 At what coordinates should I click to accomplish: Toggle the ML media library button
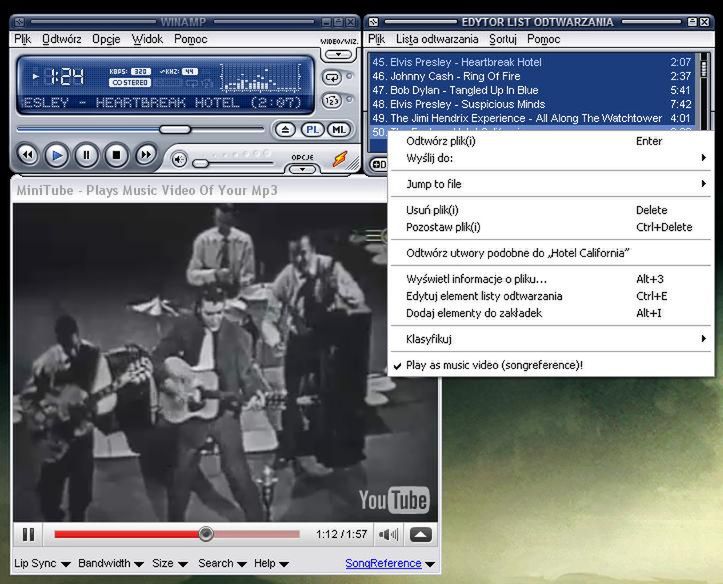[x=339, y=130]
